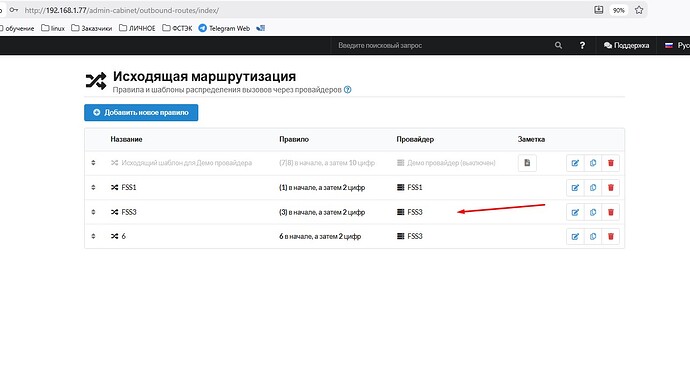The height and width of the screenshot is (375, 690).
Task: Click the Название column header
Action: click(126, 139)
